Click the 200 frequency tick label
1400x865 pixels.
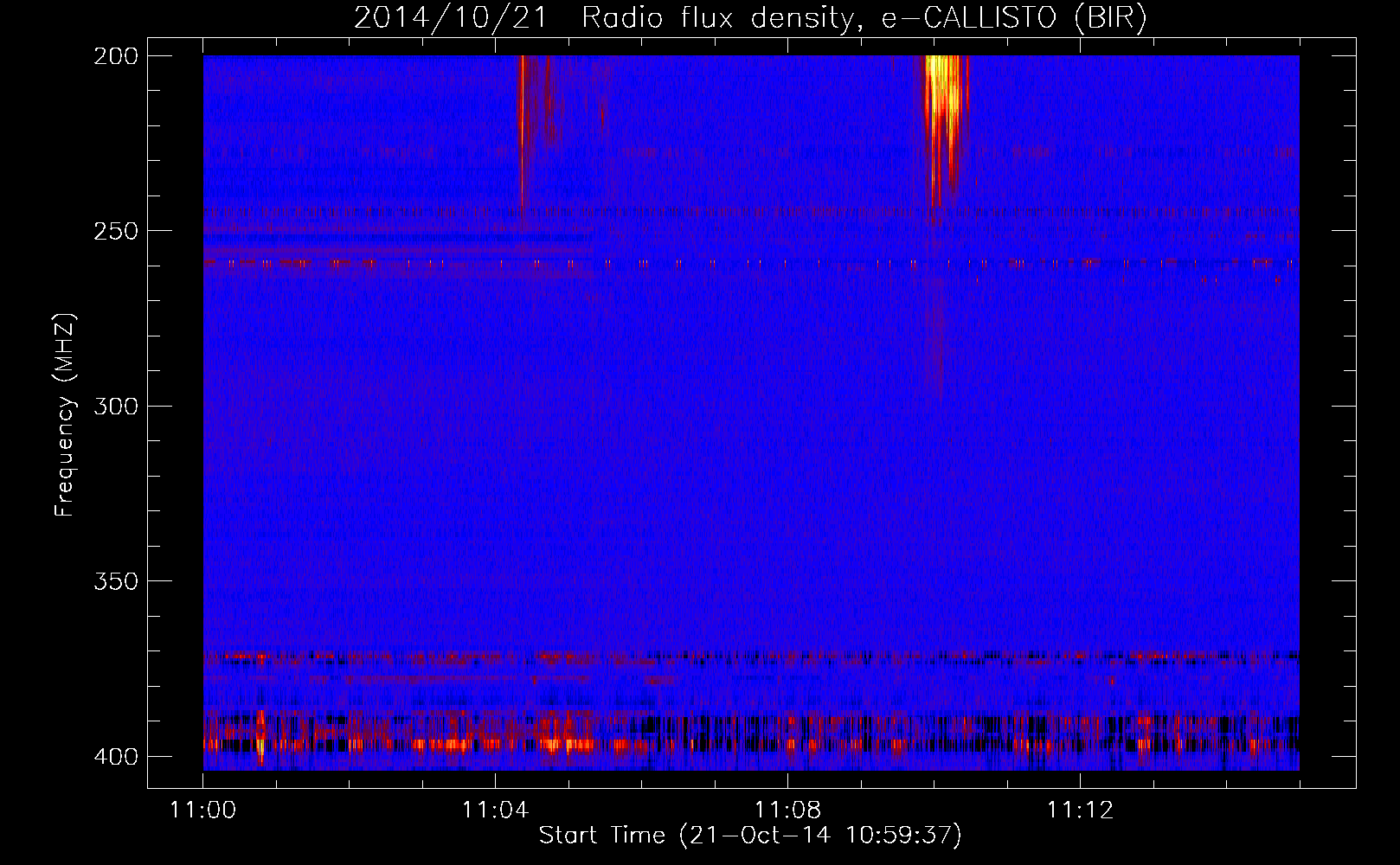116,55
